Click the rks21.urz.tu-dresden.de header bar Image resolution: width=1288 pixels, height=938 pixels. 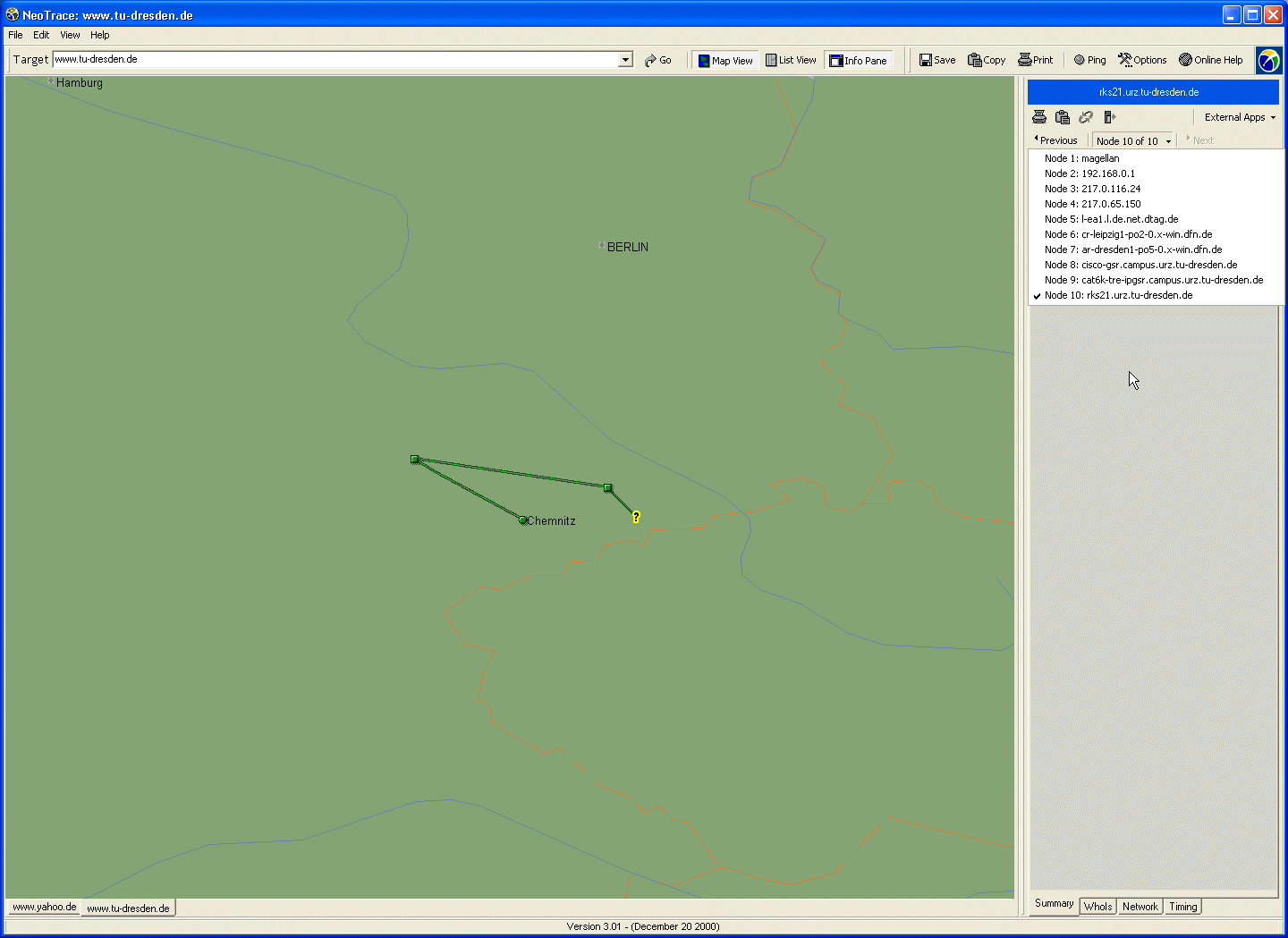point(1153,92)
